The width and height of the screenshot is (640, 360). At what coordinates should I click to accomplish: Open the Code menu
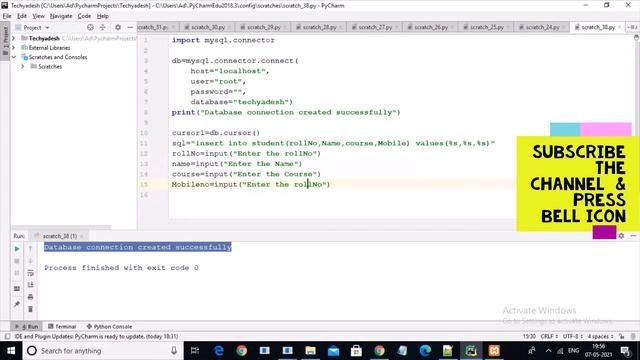(x=84, y=16)
